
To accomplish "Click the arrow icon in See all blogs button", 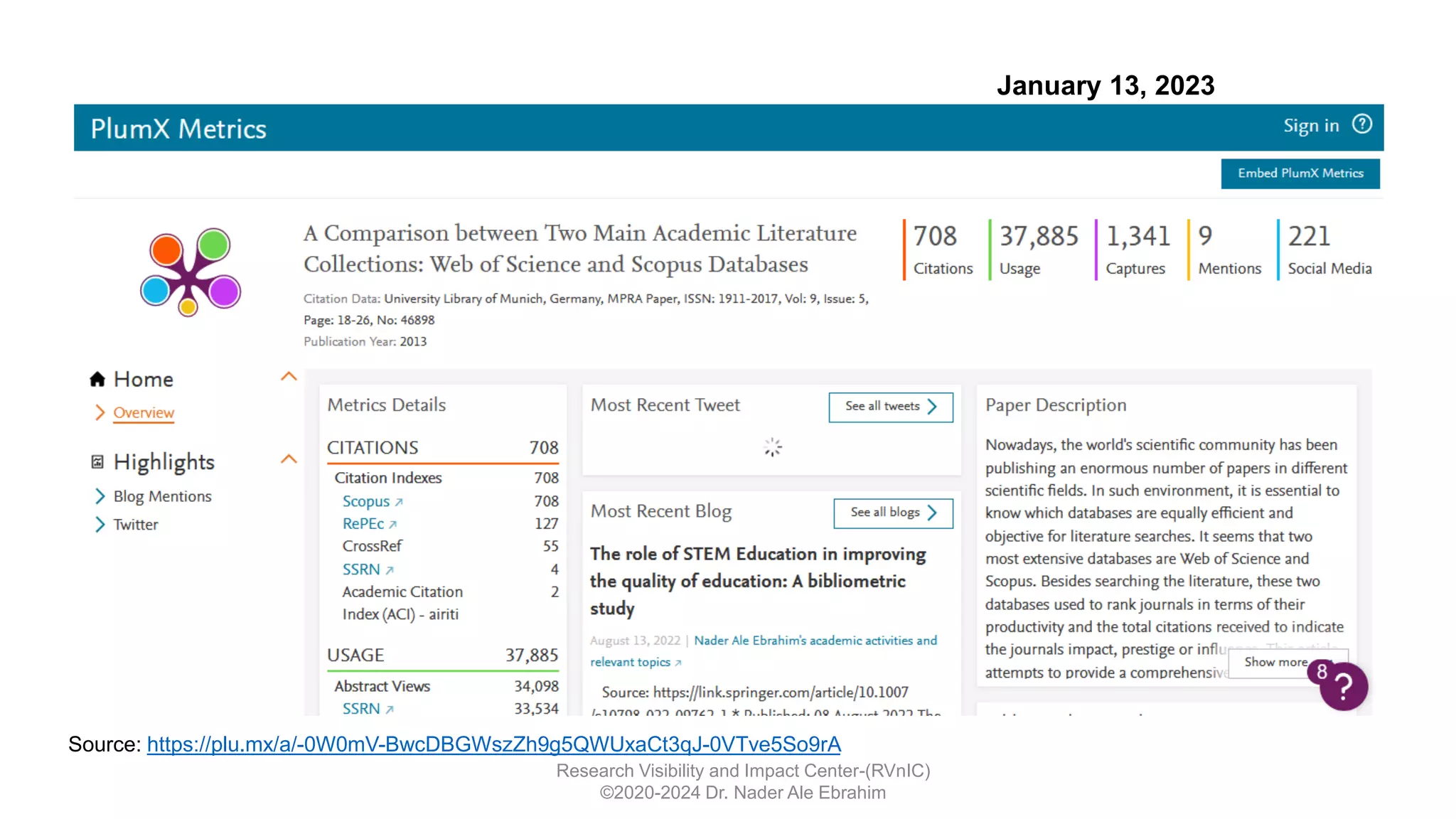I will (x=932, y=513).
